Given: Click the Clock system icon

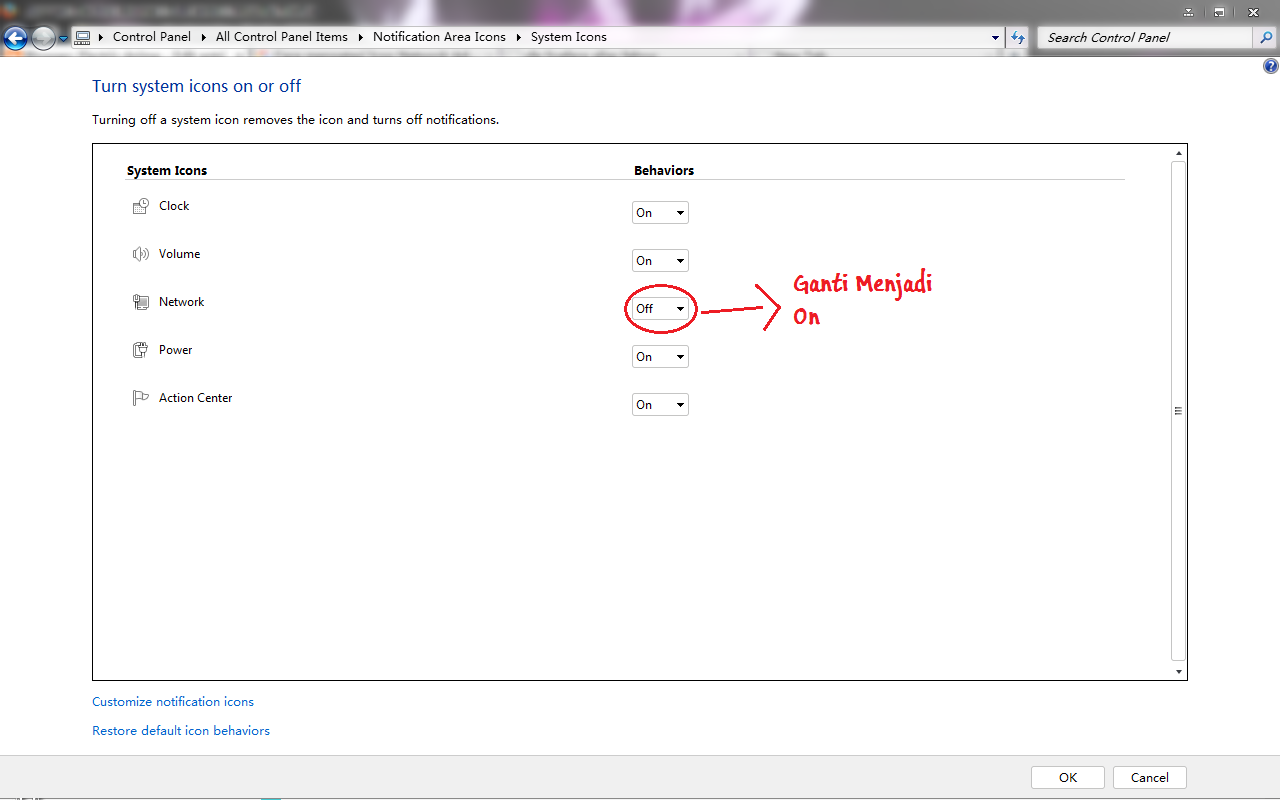Looking at the screenshot, I should click(141, 205).
